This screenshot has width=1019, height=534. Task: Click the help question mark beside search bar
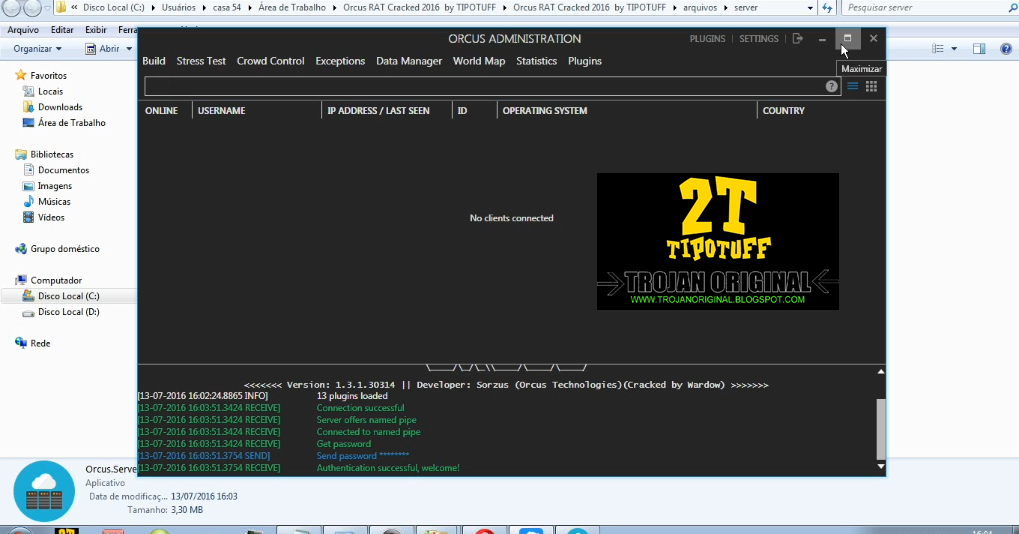coord(831,86)
